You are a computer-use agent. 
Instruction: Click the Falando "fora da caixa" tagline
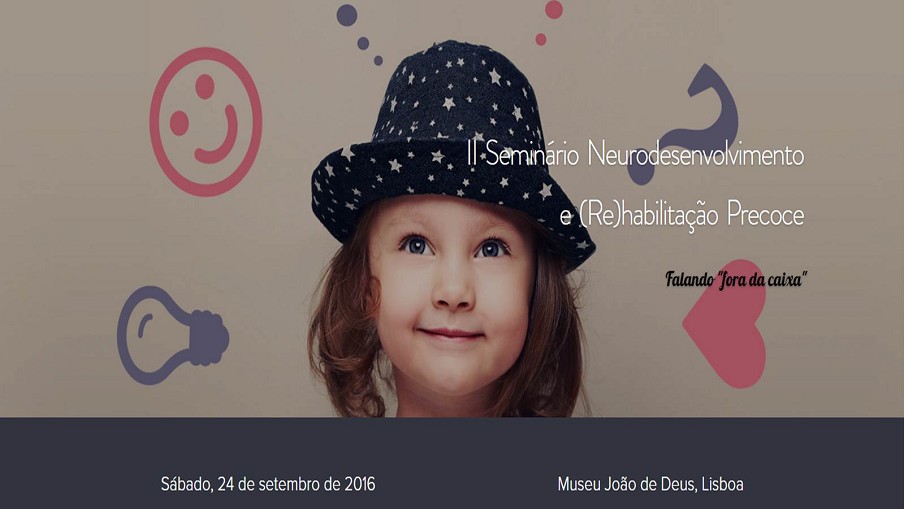(x=736, y=280)
